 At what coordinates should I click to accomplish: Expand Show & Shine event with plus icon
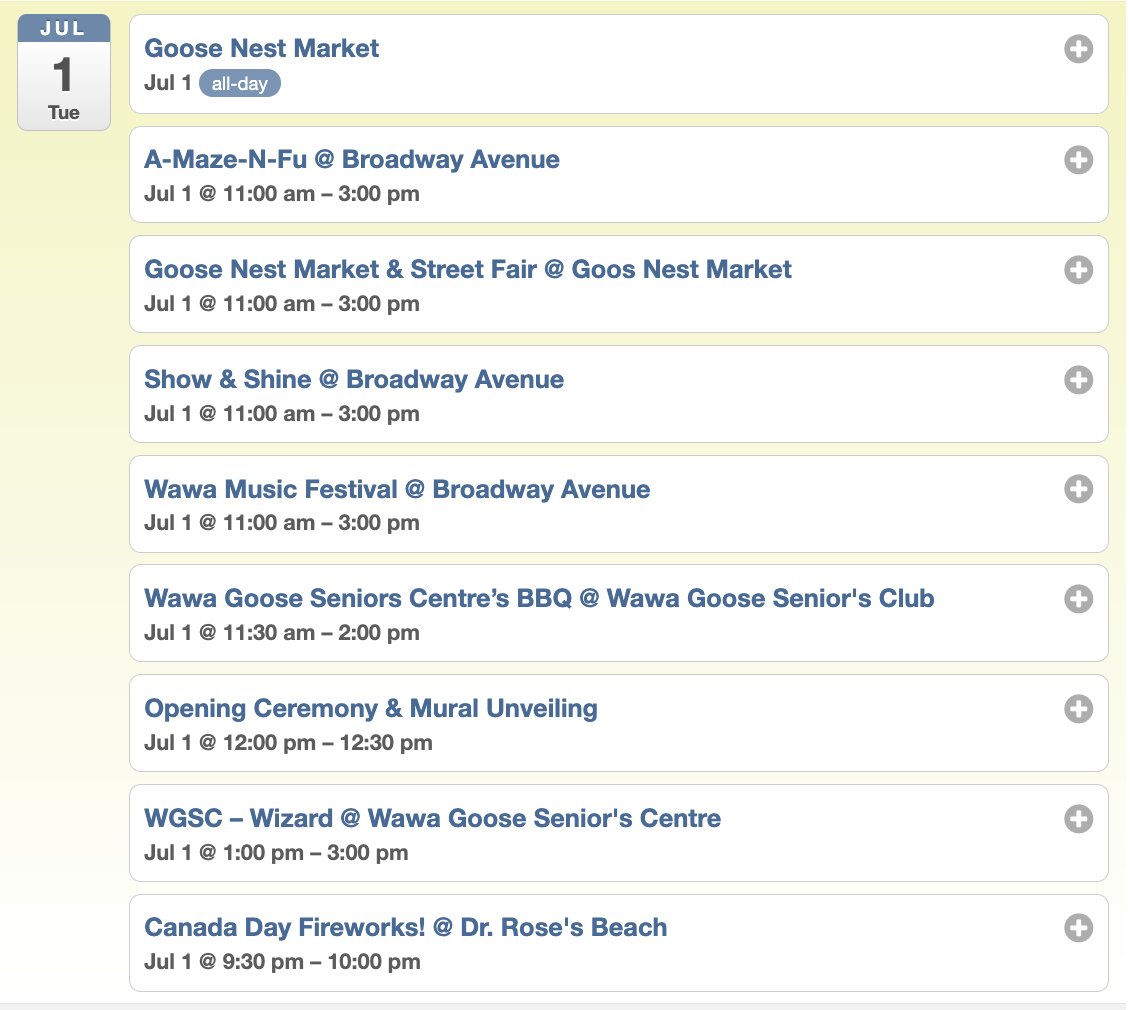point(1078,380)
